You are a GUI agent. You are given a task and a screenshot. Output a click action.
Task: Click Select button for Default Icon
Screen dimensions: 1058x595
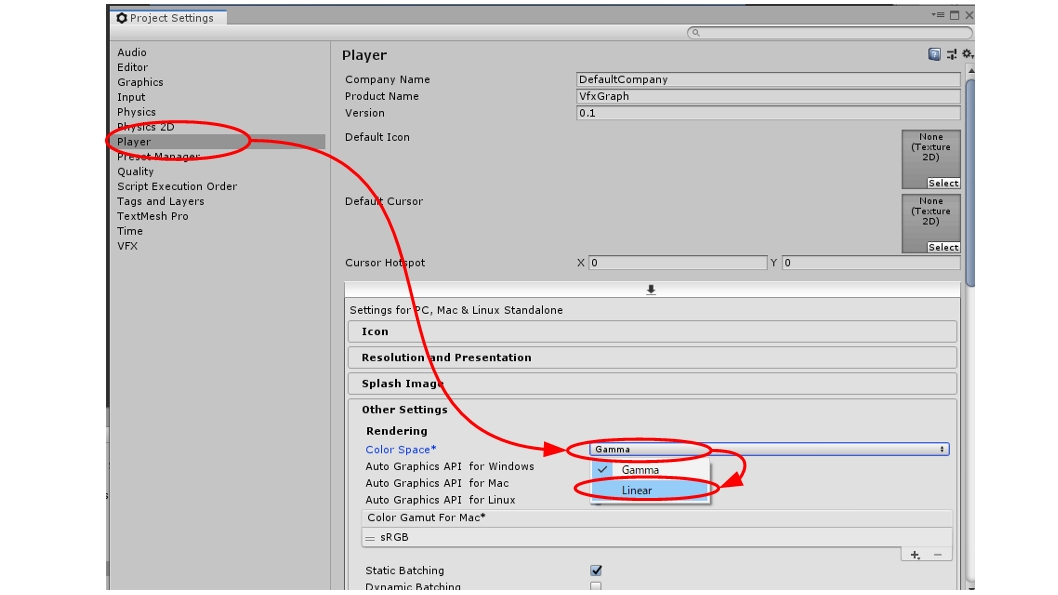click(x=943, y=183)
